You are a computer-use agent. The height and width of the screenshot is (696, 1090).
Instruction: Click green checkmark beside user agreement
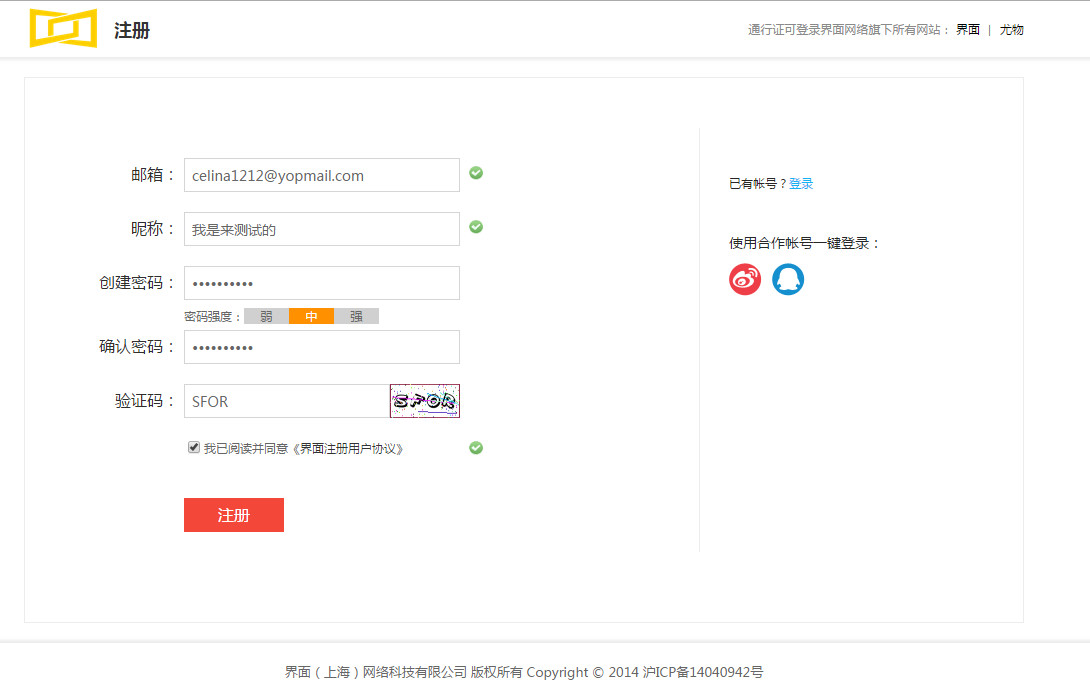pos(476,448)
